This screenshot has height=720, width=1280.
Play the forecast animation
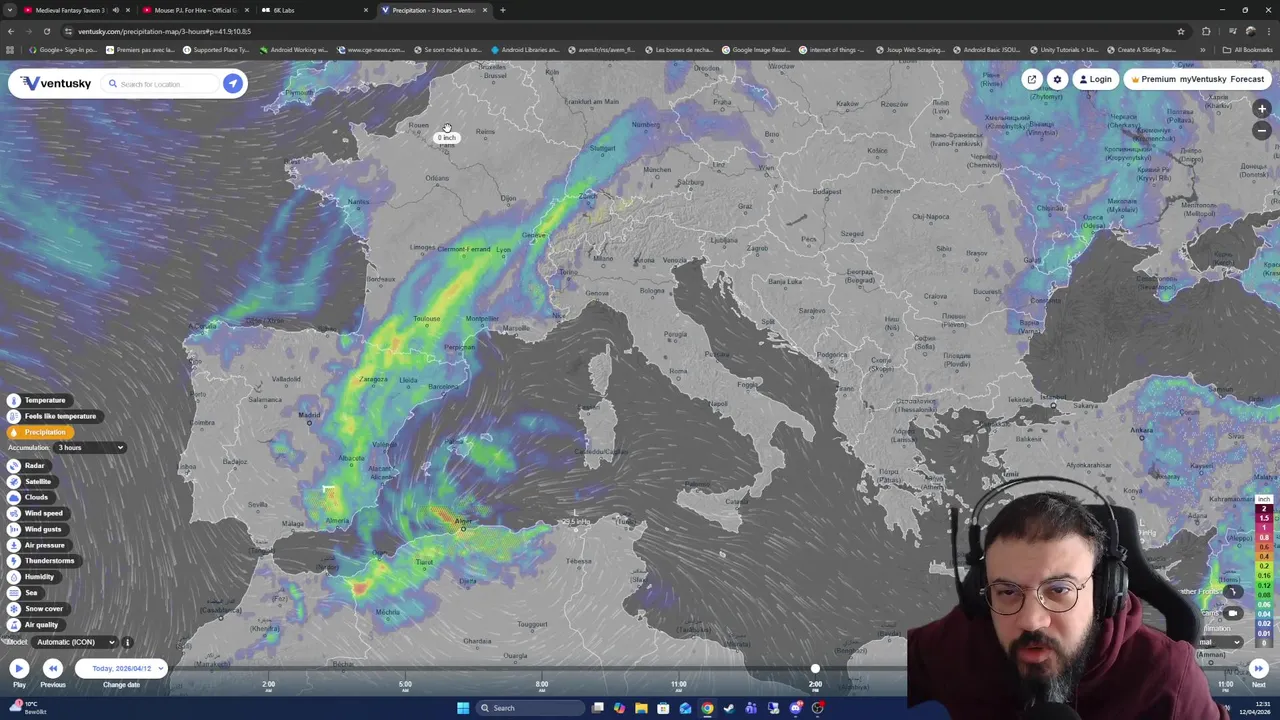19,668
